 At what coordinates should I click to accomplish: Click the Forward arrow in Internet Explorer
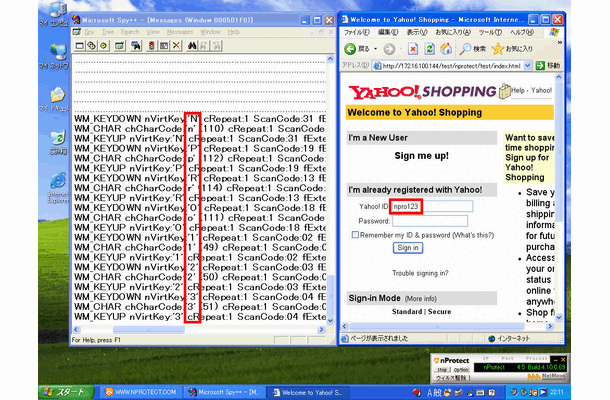point(389,49)
